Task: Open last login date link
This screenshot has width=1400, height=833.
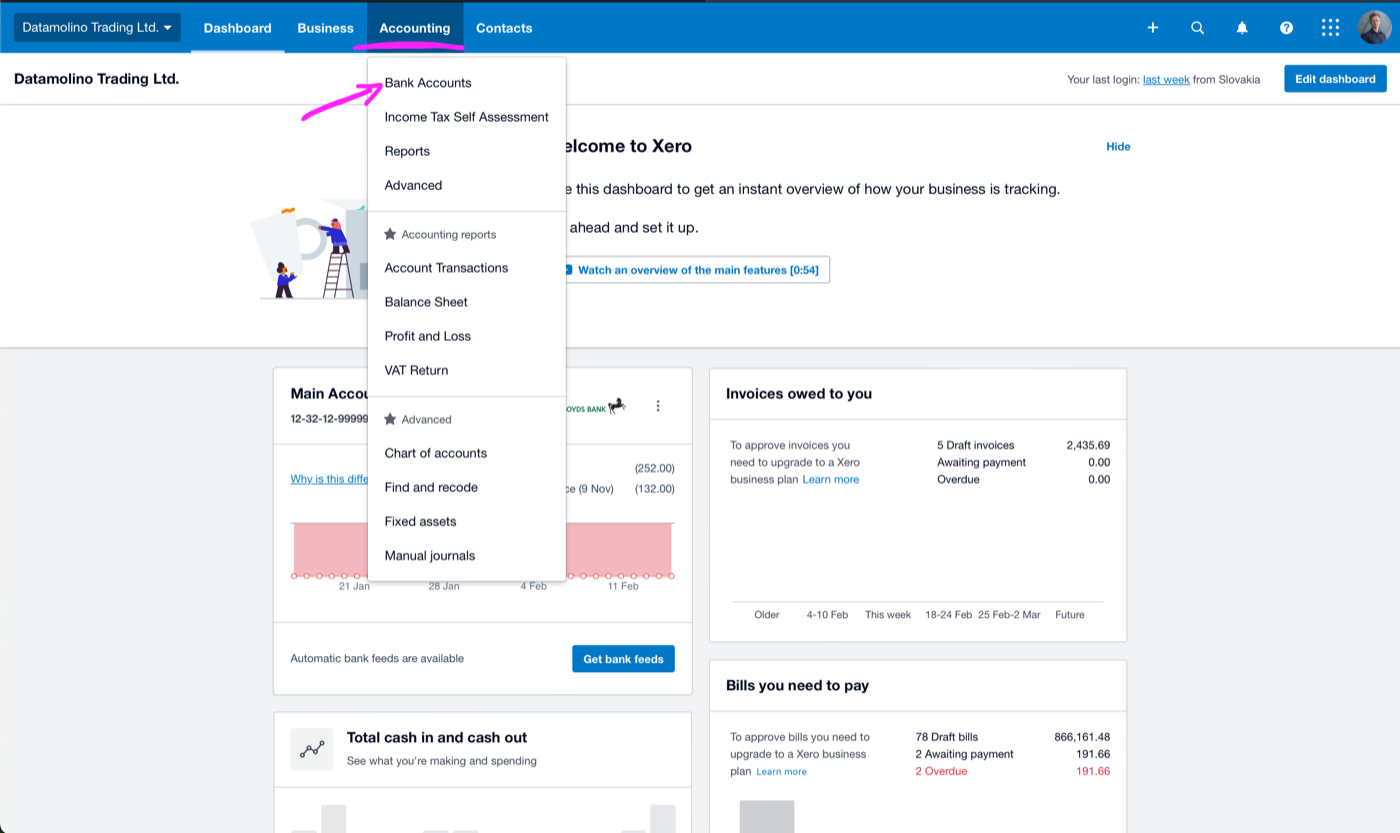Action: click(1166, 79)
